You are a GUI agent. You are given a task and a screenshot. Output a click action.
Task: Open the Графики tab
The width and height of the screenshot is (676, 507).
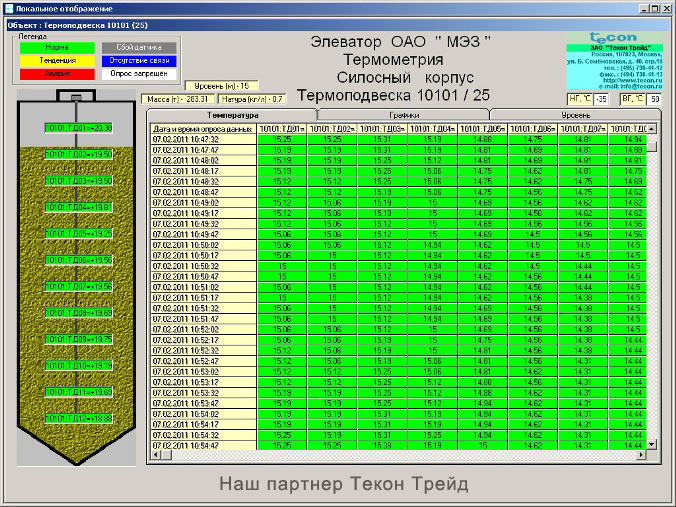click(404, 115)
